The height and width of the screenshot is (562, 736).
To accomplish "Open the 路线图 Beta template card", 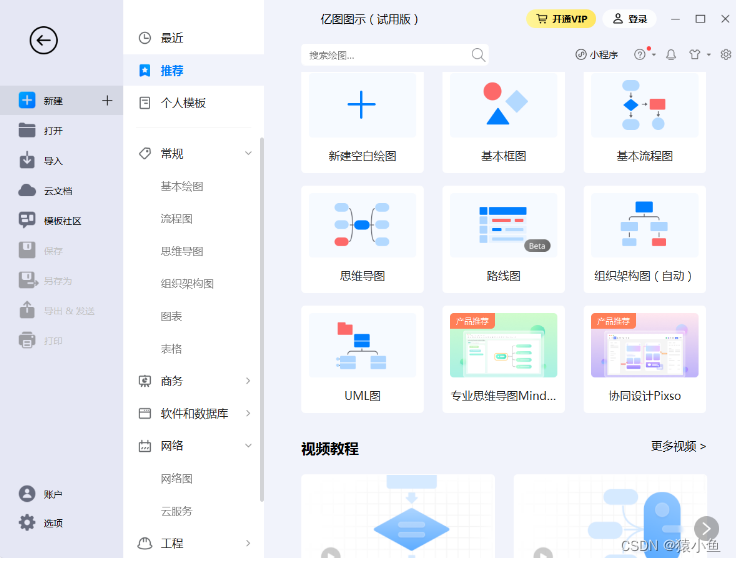I will click(x=504, y=239).
